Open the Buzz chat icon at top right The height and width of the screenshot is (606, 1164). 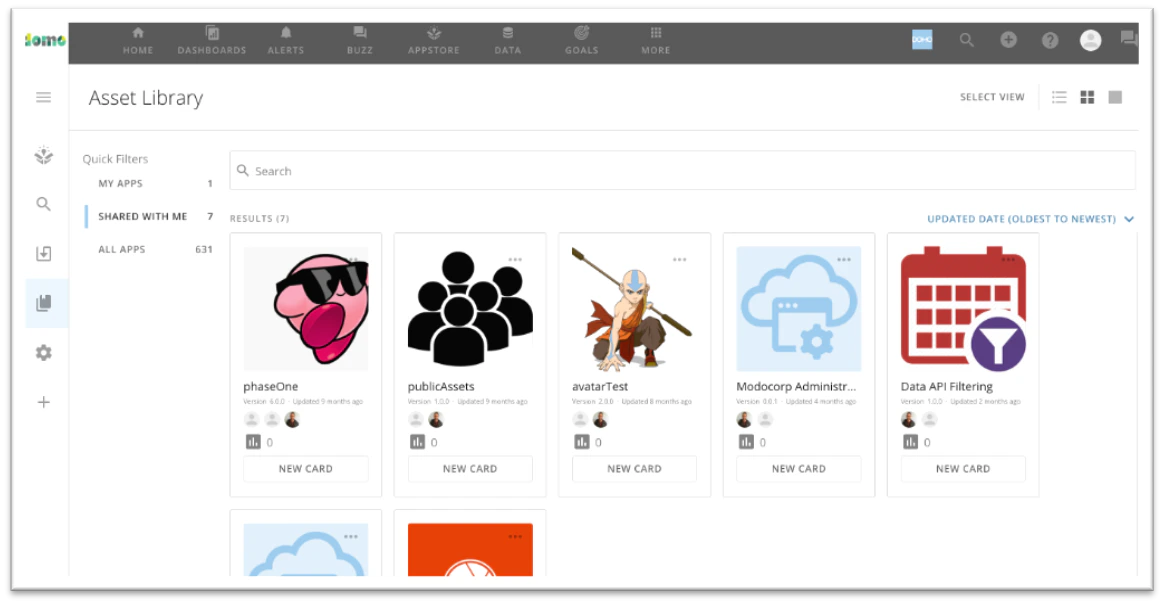point(1129,39)
